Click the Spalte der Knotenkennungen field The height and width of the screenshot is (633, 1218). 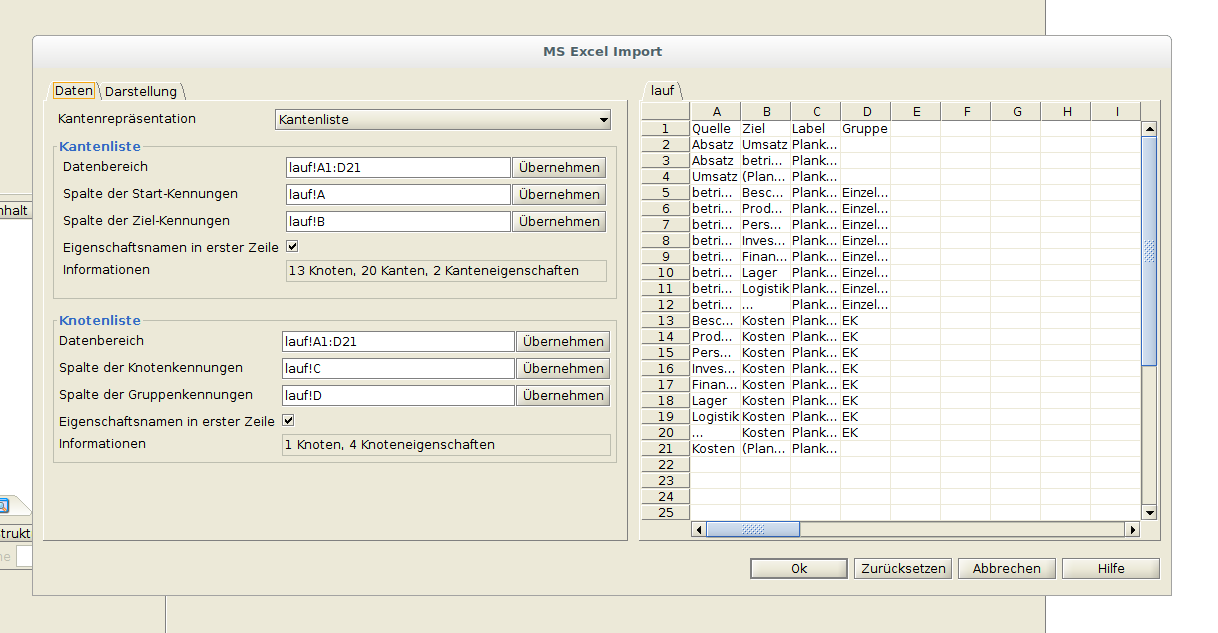[398, 368]
